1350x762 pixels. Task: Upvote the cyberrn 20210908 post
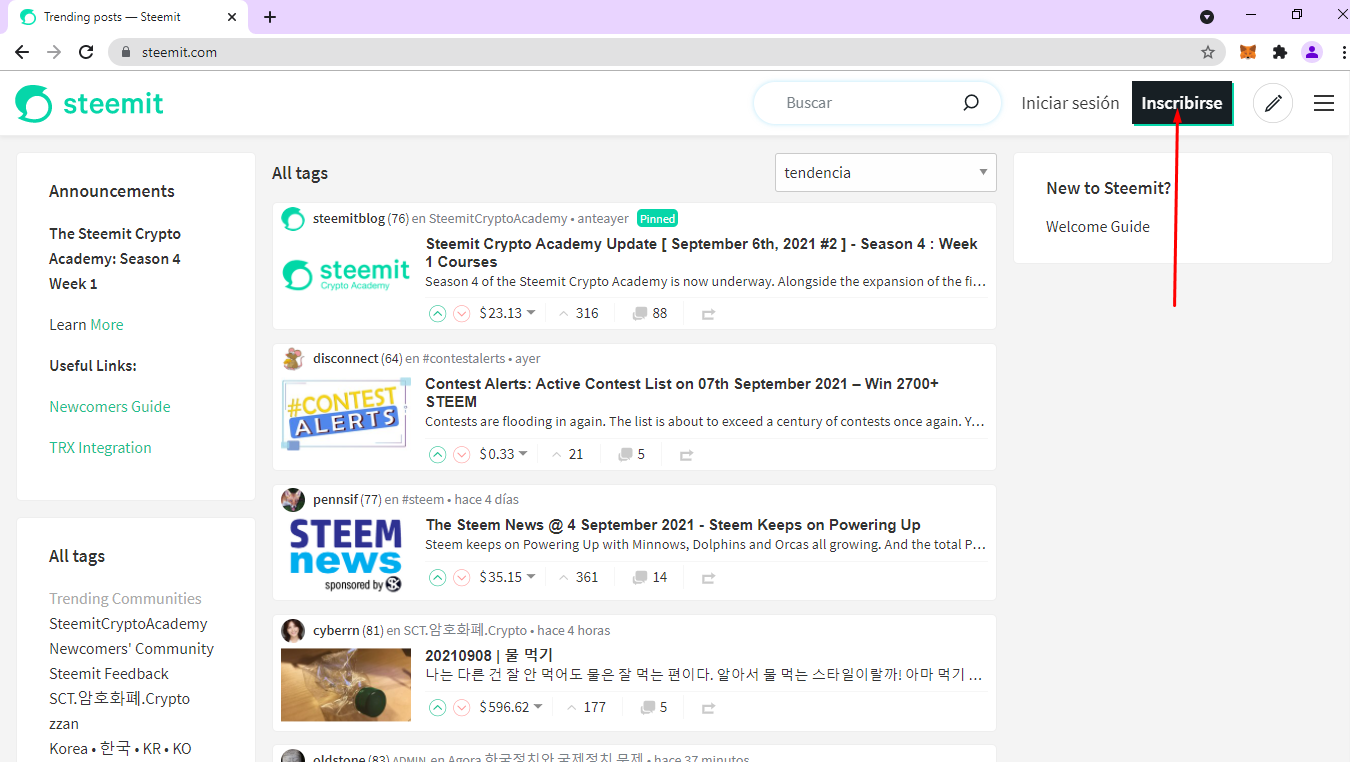(437, 707)
